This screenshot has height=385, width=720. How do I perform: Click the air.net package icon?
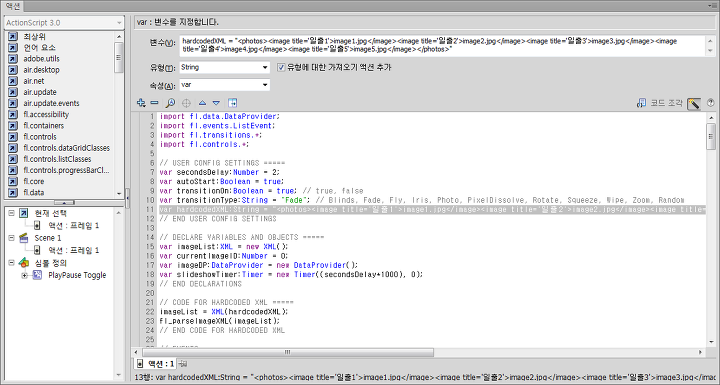[13, 81]
